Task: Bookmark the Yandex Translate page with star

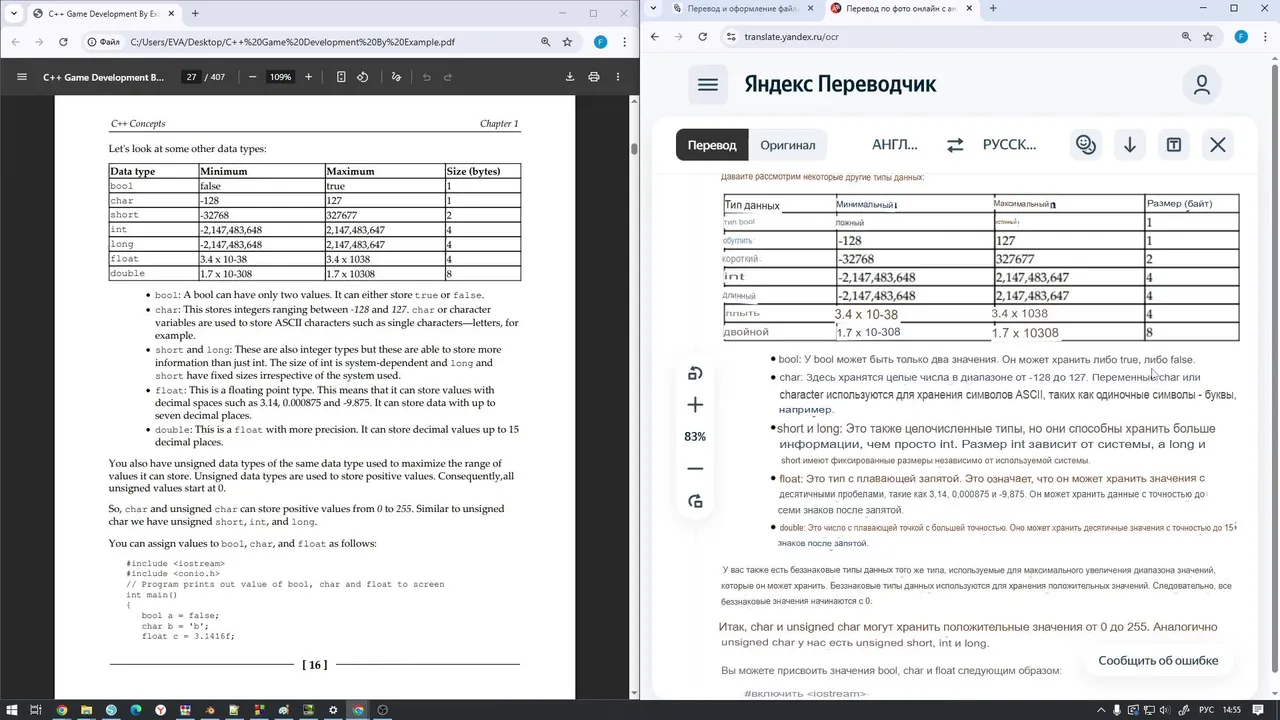Action: pos(1208,36)
